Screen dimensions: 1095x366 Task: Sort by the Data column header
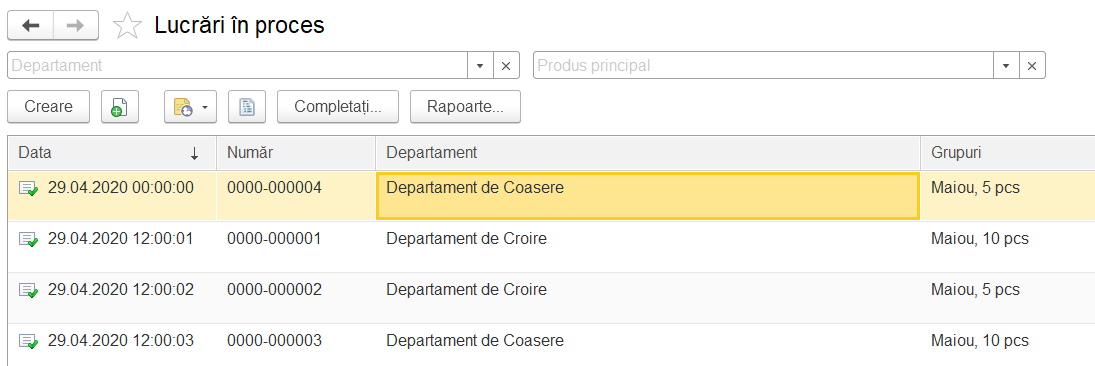112,153
